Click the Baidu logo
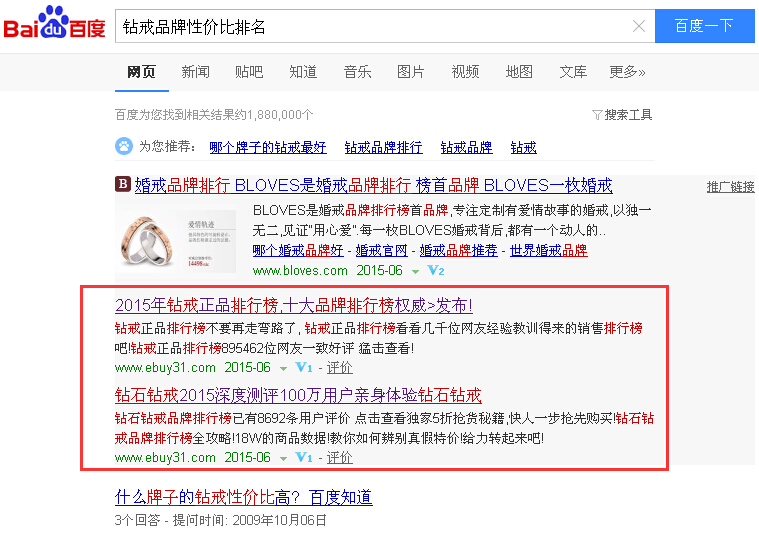This screenshot has height=533, width=759. [x=54, y=23]
